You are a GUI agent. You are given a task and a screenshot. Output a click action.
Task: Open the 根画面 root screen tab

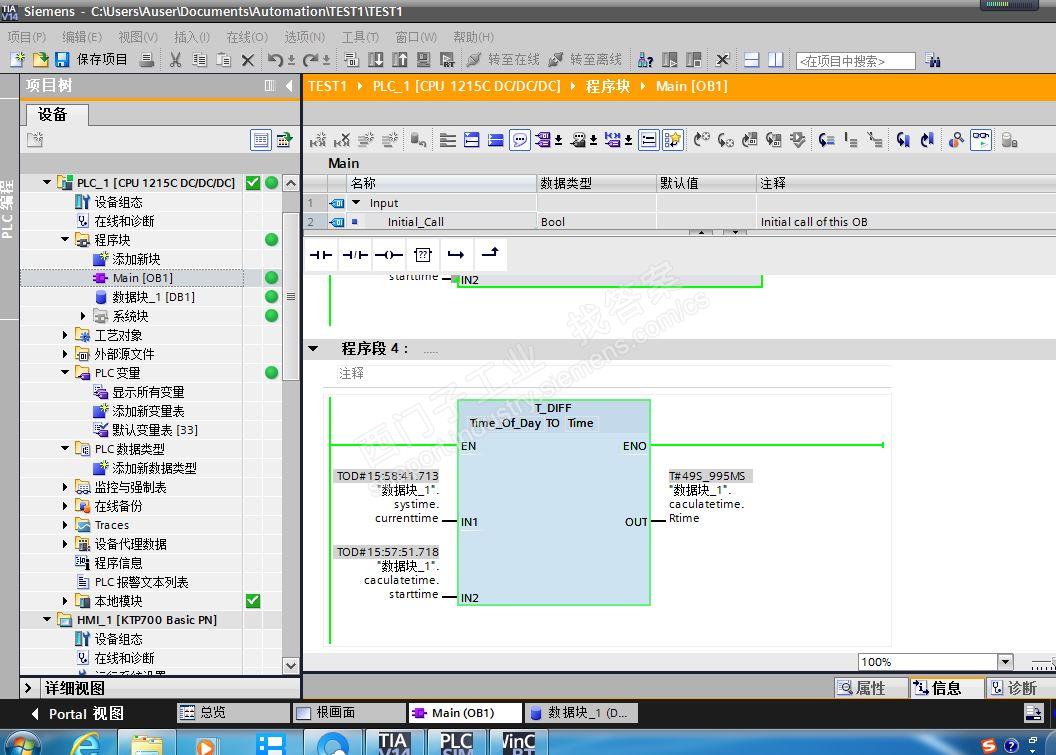click(350, 713)
